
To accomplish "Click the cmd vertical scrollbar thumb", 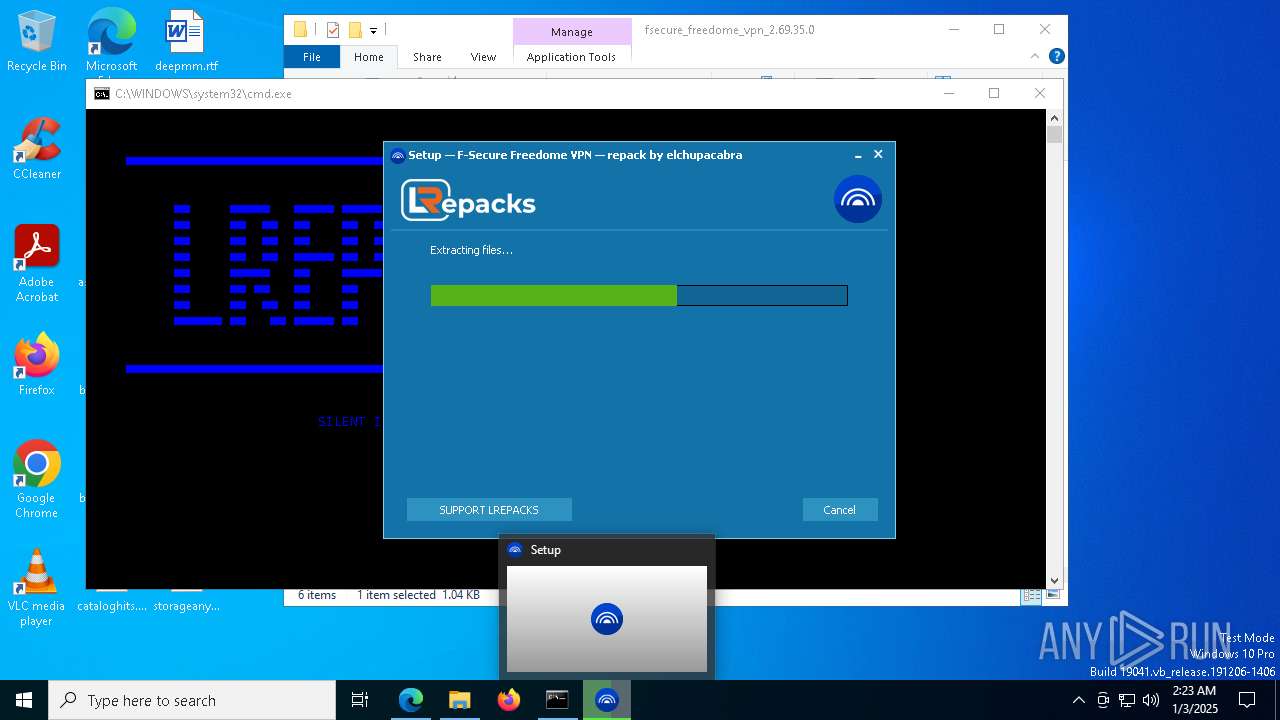I will coord(1054,135).
